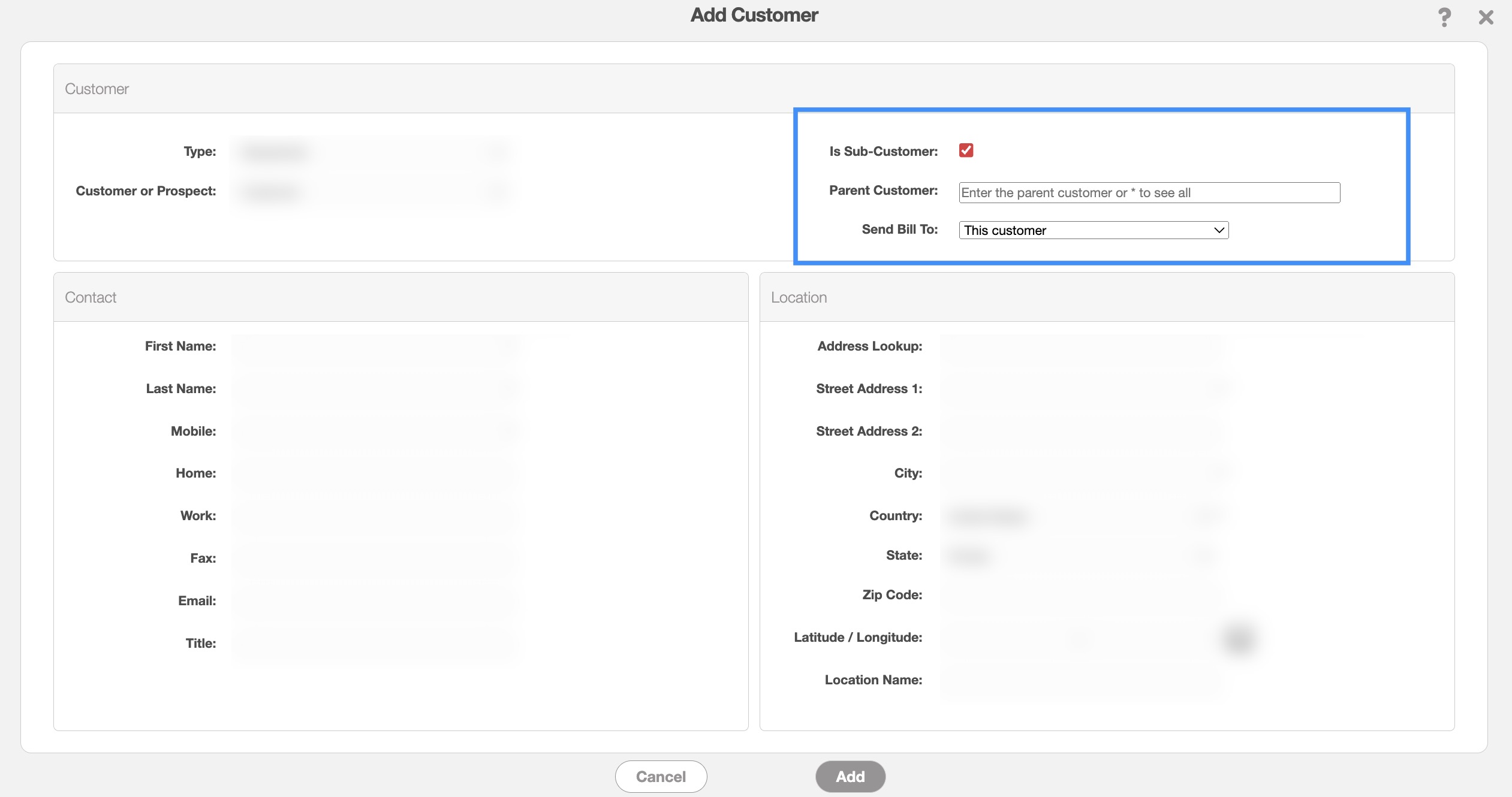1512x797 pixels.
Task: Focus the Email input field
Action: pos(375,601)
